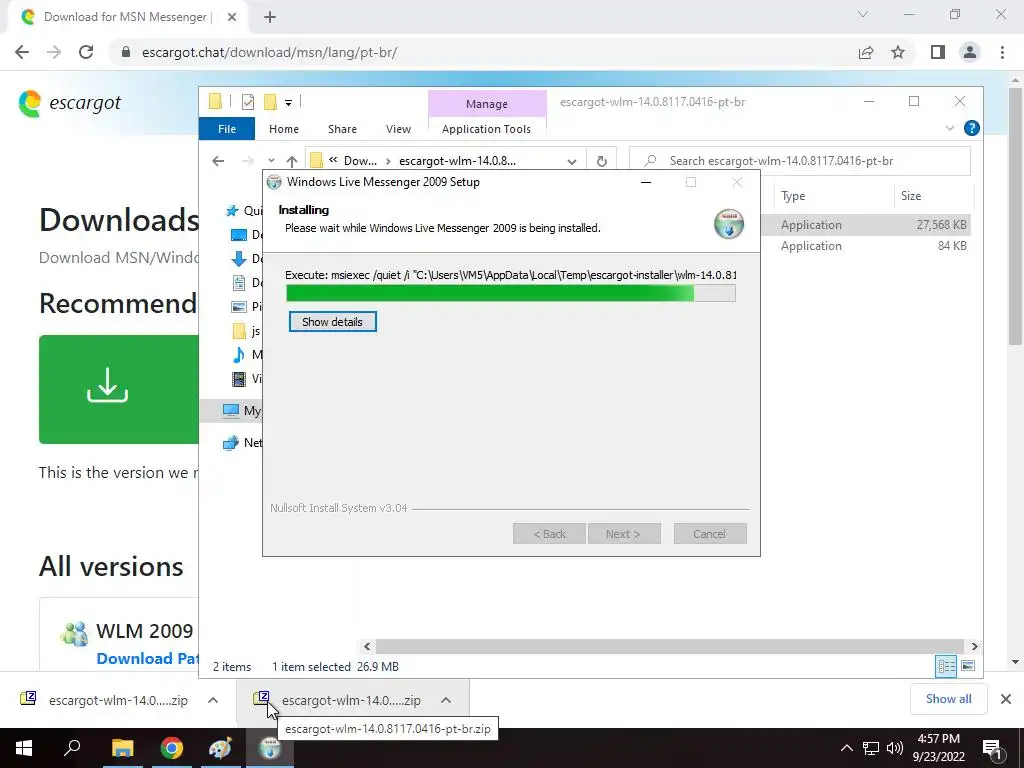Refresh the Explorer folder view

coord(601,161)
